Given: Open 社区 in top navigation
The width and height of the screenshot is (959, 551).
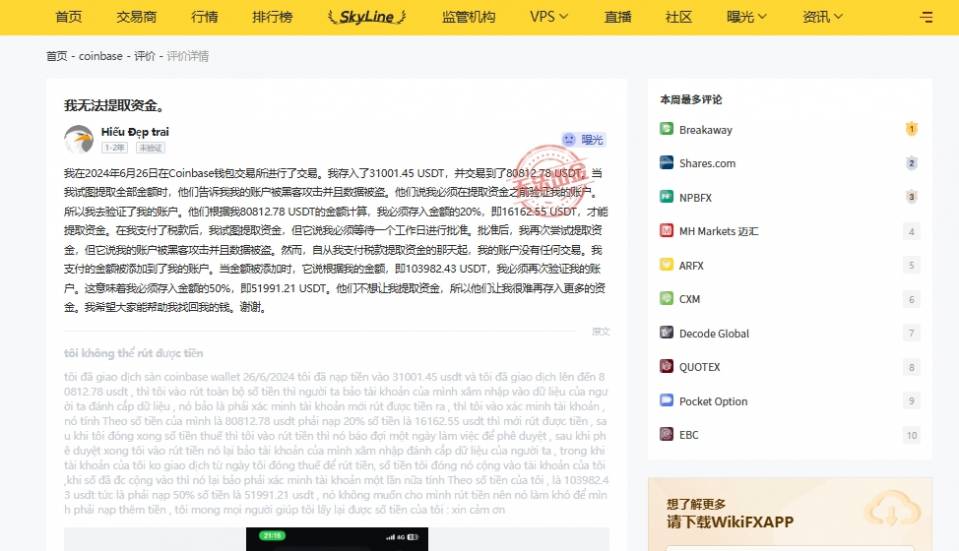Looking at the screenshot, I should [x=679, y=17].
